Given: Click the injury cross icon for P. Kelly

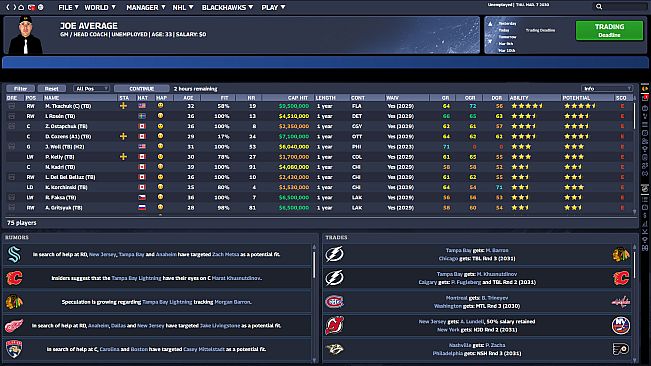Looking at the screenshot, I should coord(123,157).
